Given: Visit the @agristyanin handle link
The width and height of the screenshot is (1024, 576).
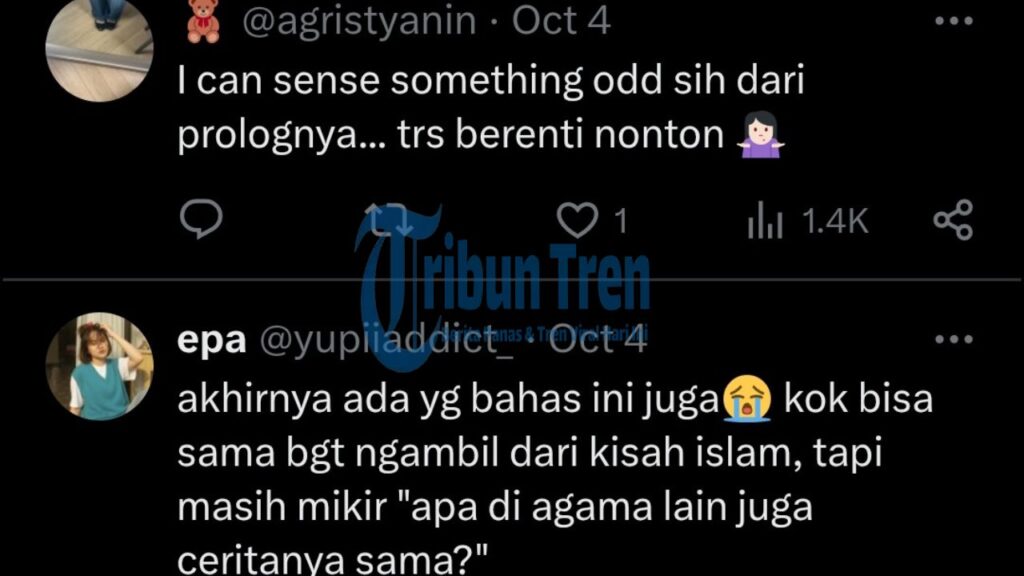Looking at the screenshot, I should (359, 20).
